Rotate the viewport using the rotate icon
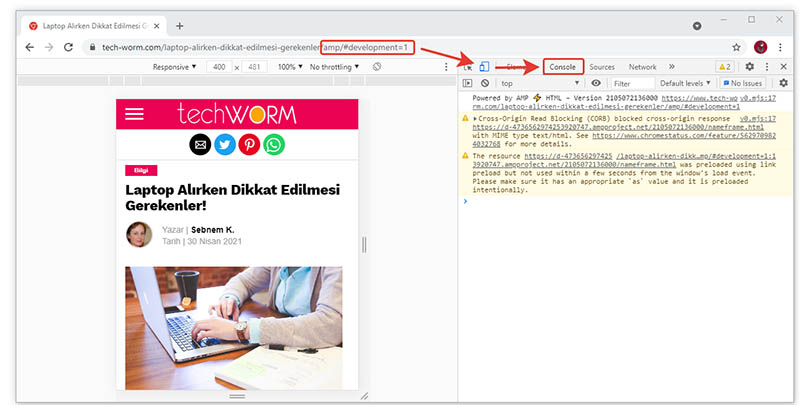This screenshot has height=405, width=800. click(377, 67)
